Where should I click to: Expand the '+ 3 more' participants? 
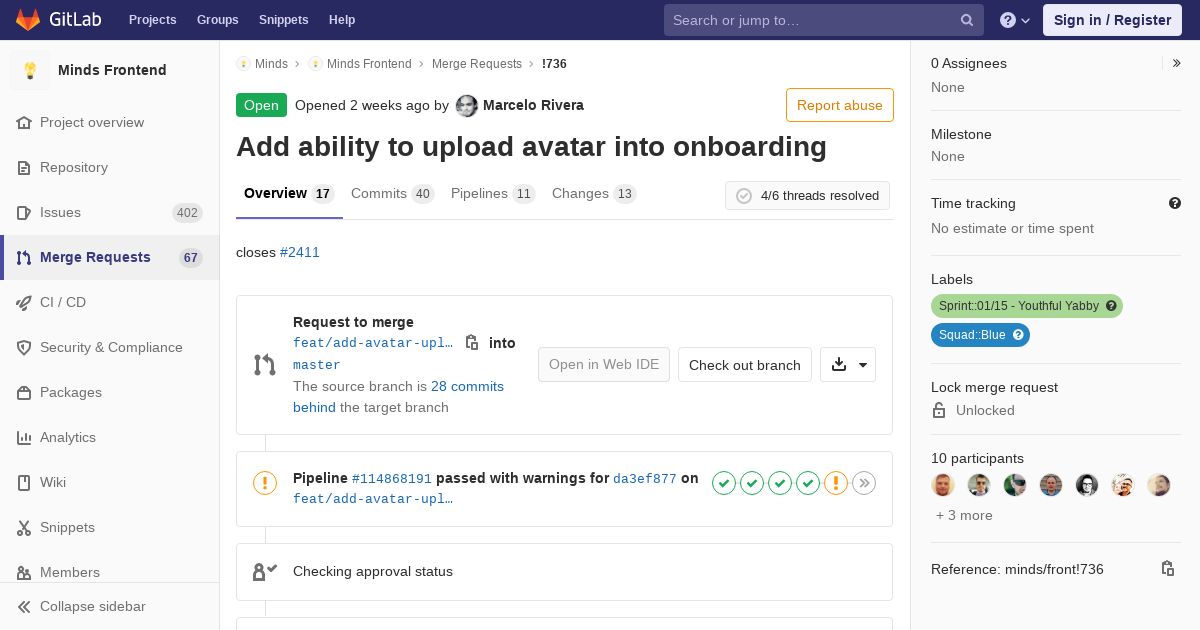click(x=964, y=515)
